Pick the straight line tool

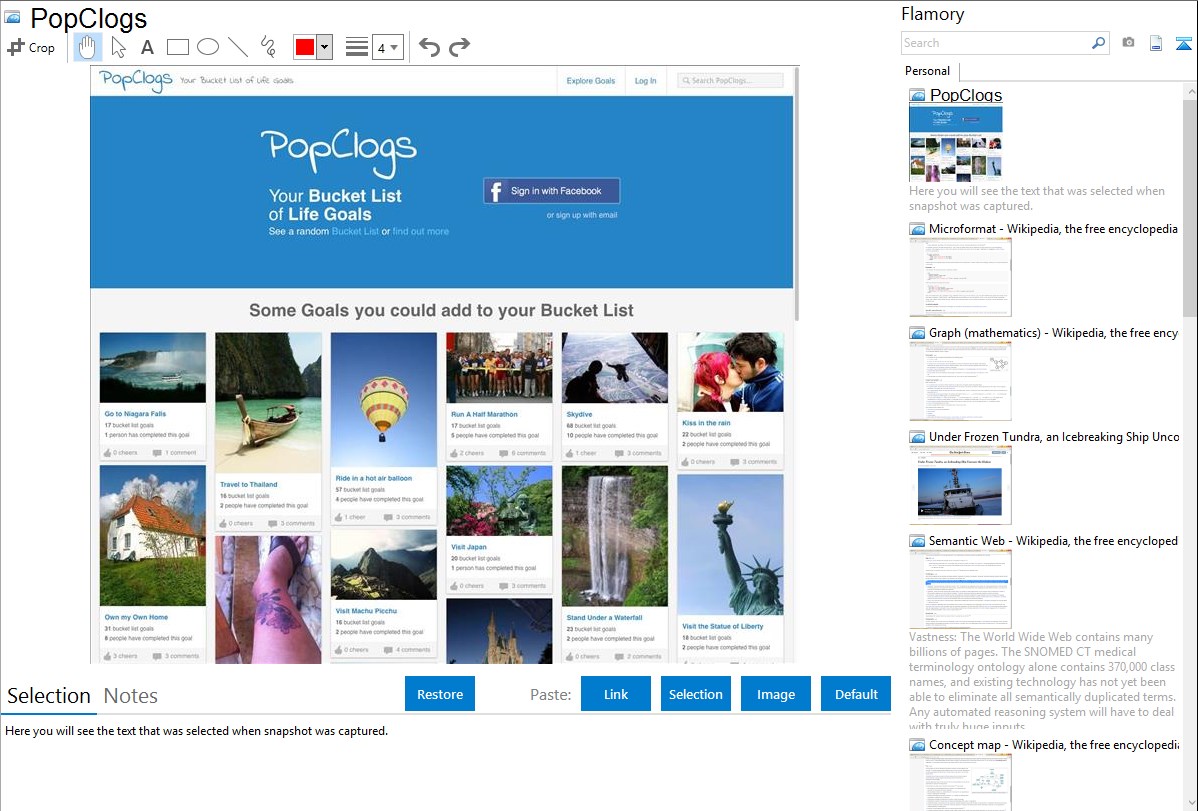pos(238,47)
